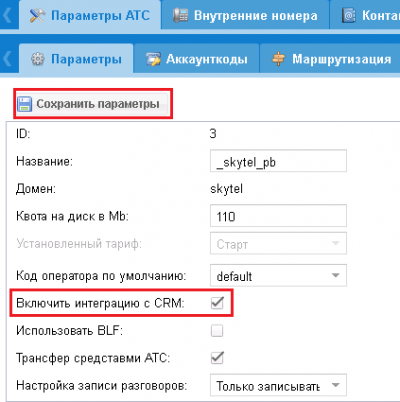This screenshot has height=402, width=400.
Task: Expand the Настройка записи разговоров dropdown
Action: [x=278, y=385]
